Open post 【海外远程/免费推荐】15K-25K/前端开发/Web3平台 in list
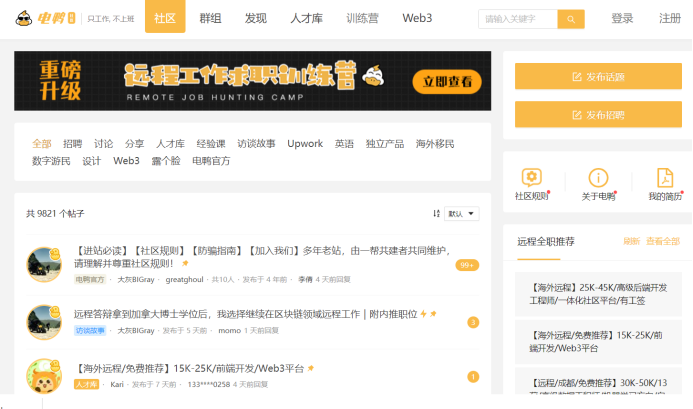The image size is (693, 409). [x=189, y=368]
